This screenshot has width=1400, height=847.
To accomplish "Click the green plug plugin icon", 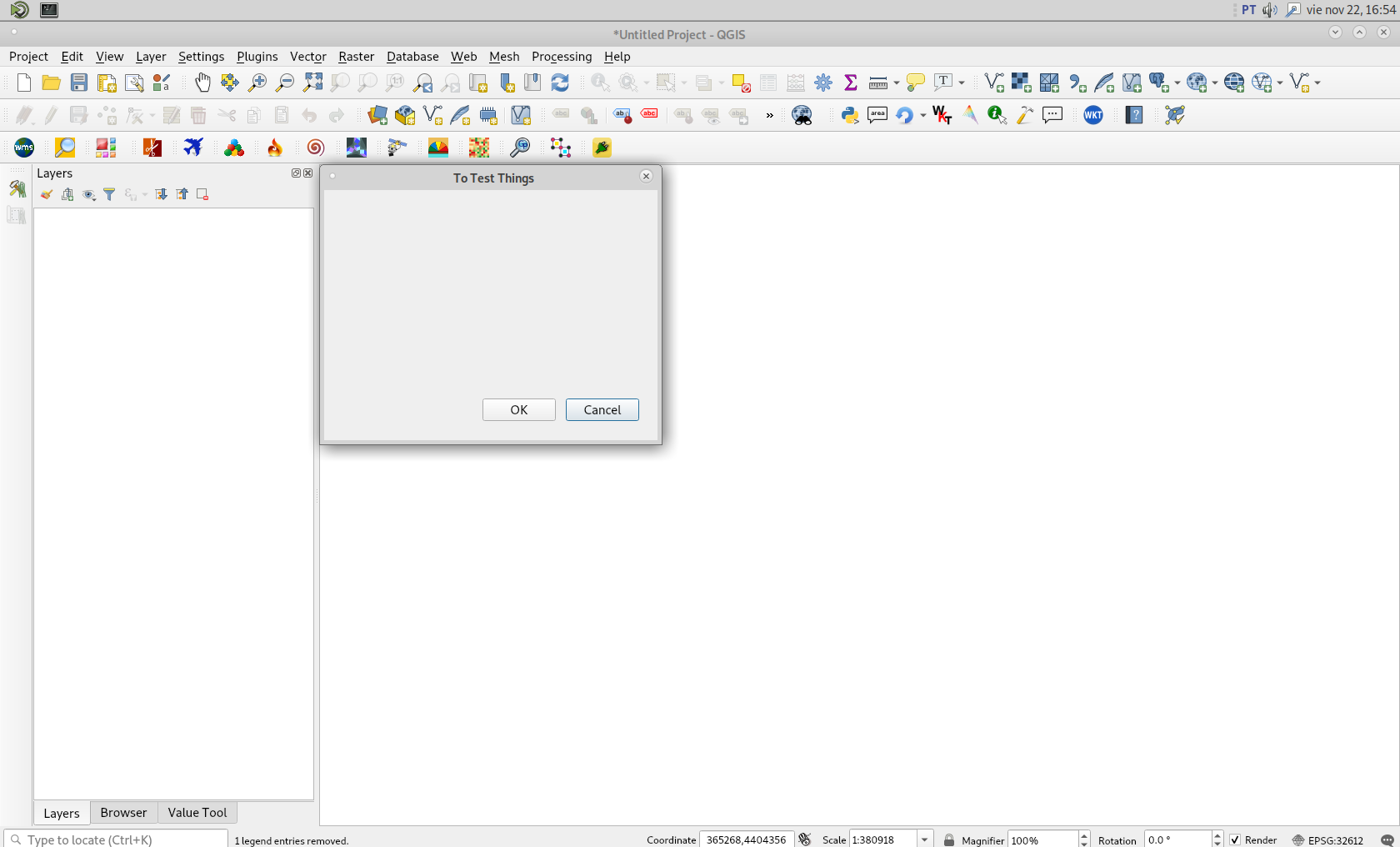I will click(602, 148).
